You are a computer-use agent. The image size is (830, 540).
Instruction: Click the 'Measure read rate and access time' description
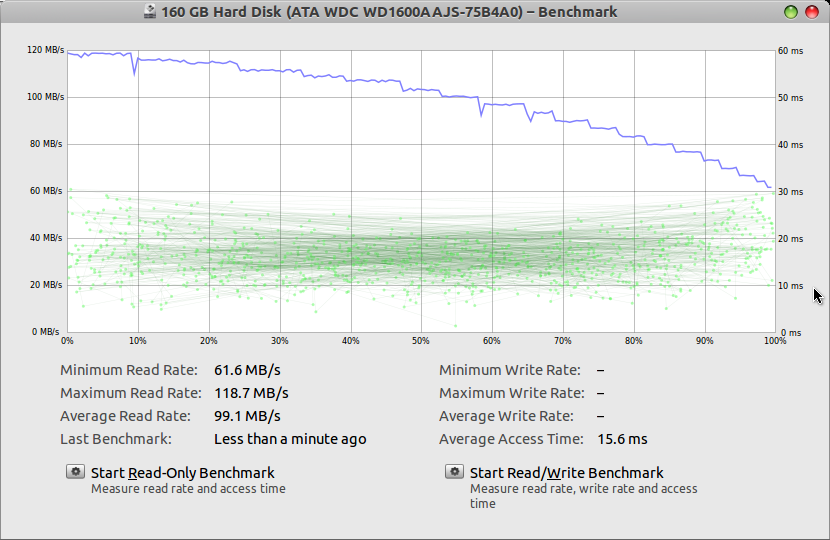pyautogui.click(x=188, y=489)
